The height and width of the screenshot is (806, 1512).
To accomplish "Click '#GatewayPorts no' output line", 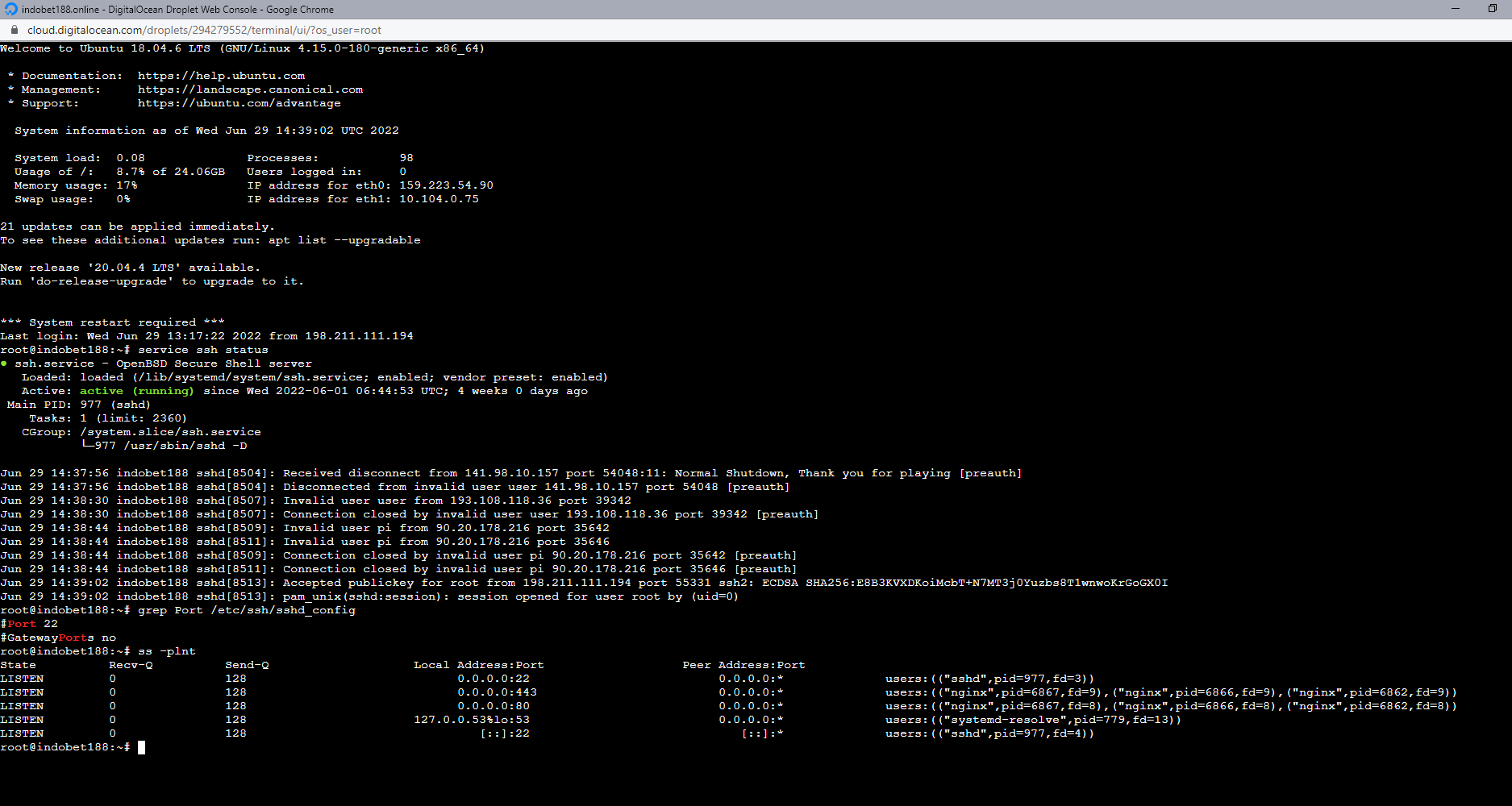I will [x=58, y=638].
